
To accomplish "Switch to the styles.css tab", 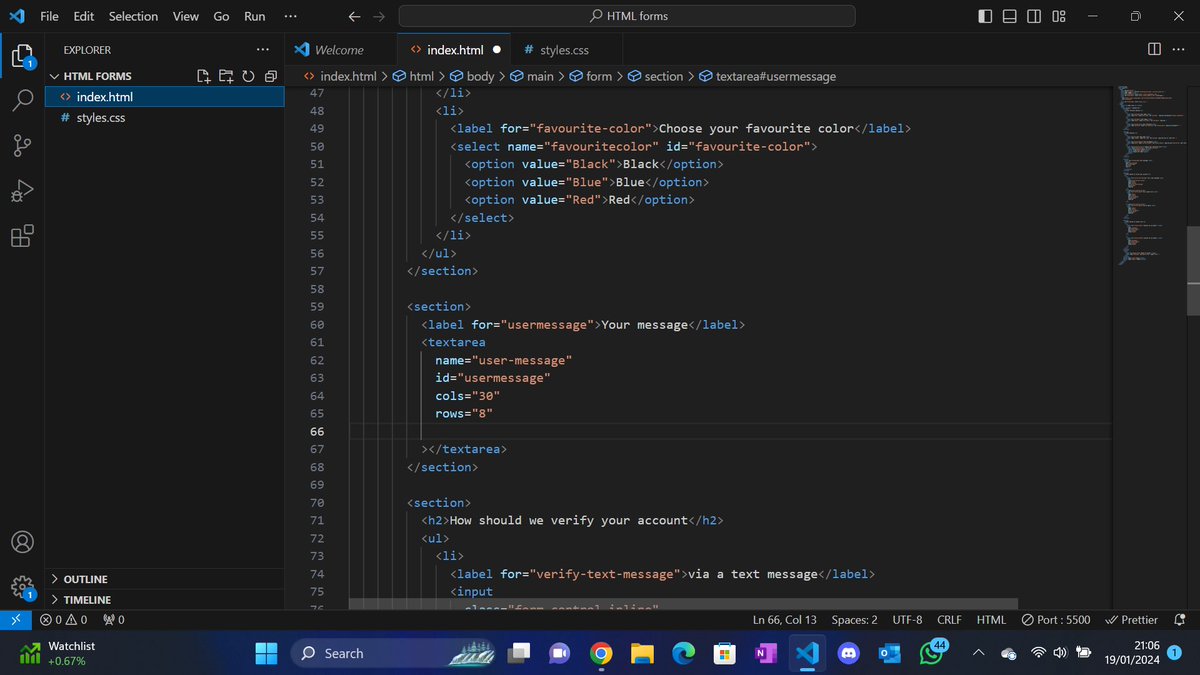I will (x=564, y=48).
